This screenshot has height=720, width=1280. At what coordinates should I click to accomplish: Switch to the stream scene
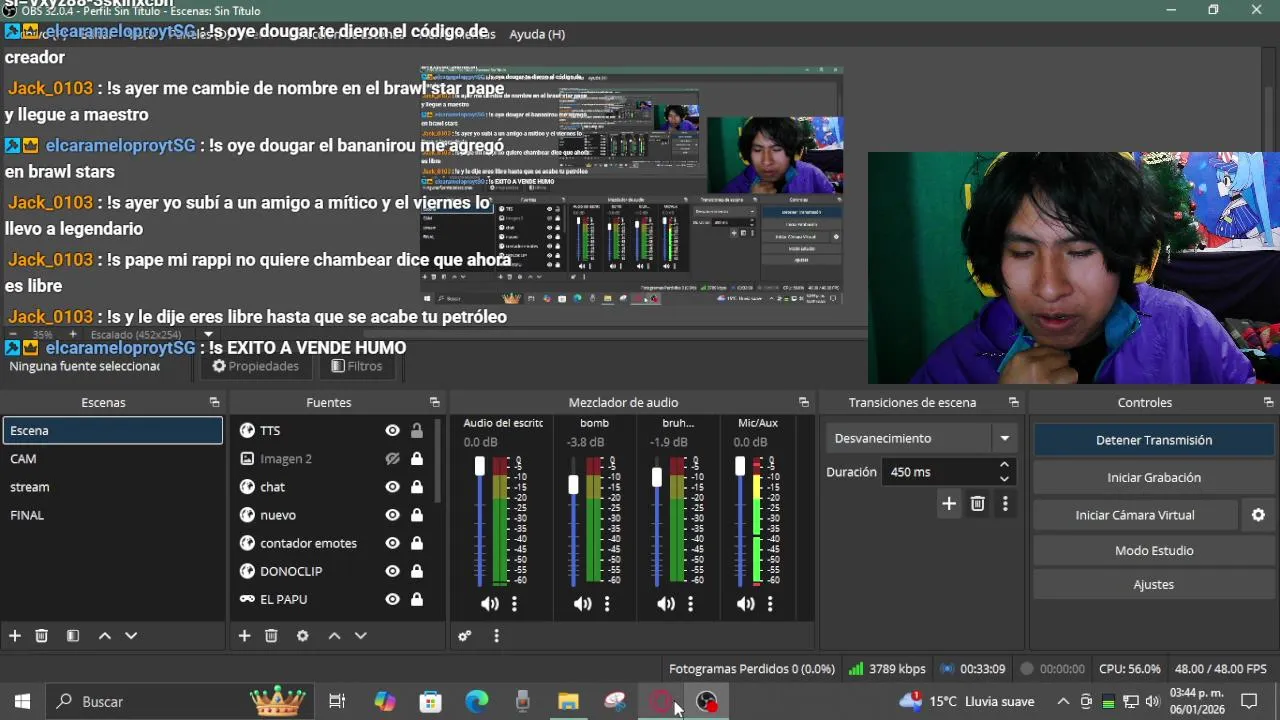click(x=112, y=486)
